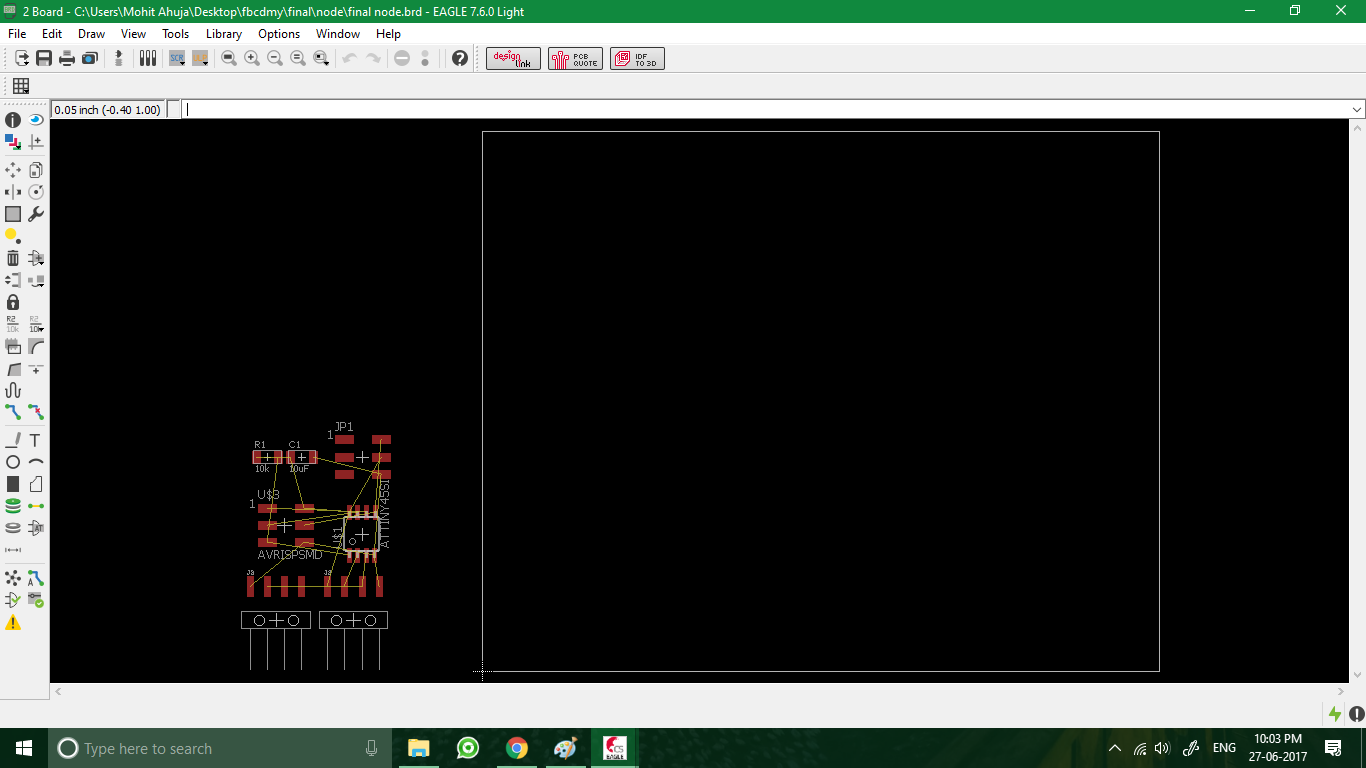
Task: Open the zoom select dropdown icon
Action: pos(321,59)
